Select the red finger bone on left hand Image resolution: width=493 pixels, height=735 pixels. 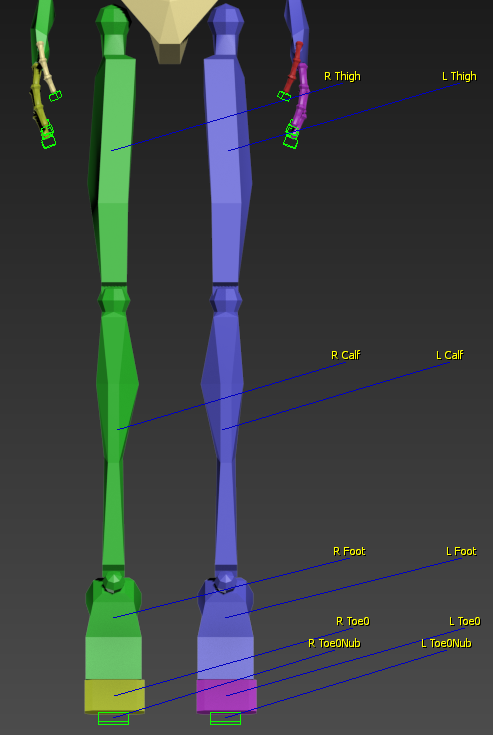point(294,68)
